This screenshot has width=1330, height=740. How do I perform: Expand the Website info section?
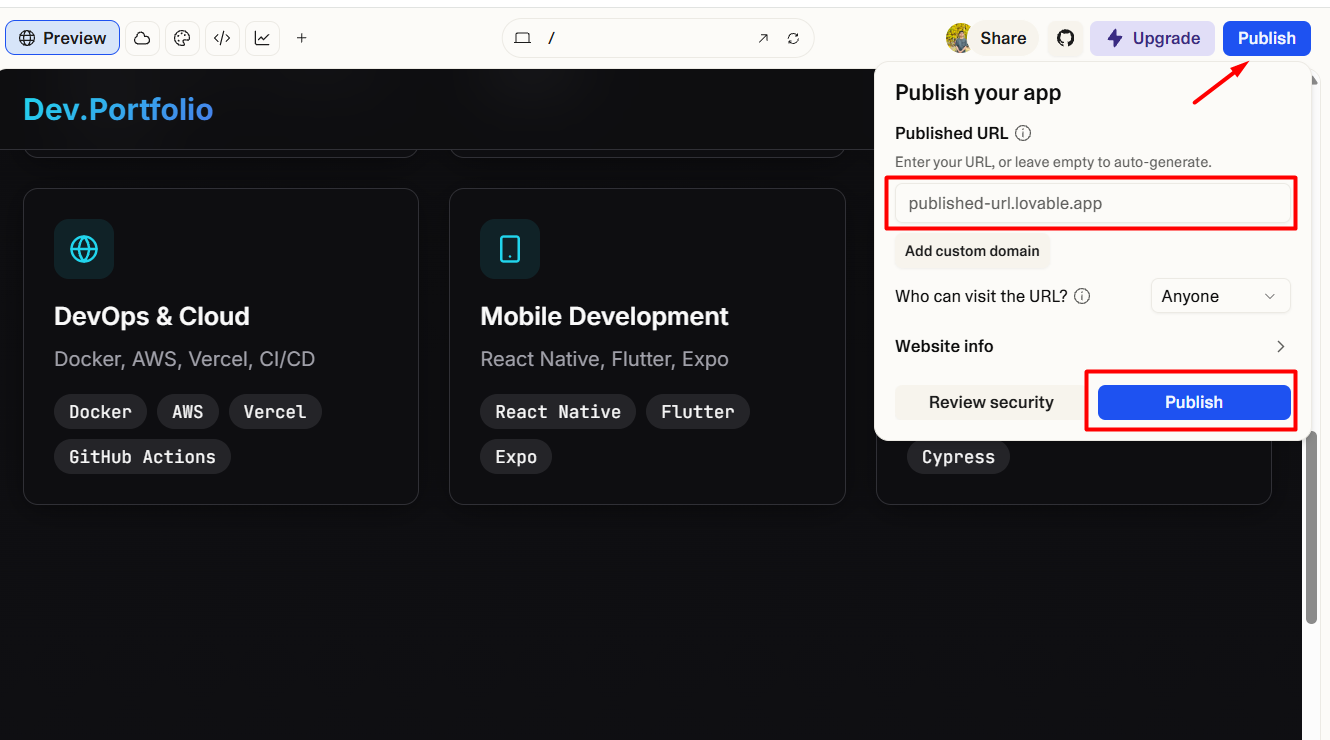pos(1090,346)
